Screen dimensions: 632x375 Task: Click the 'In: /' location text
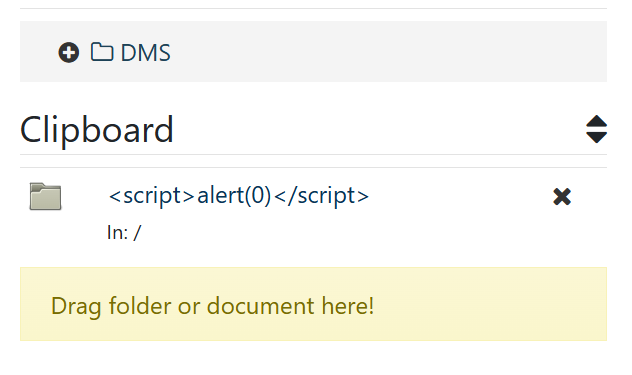[x=124, y=233]
